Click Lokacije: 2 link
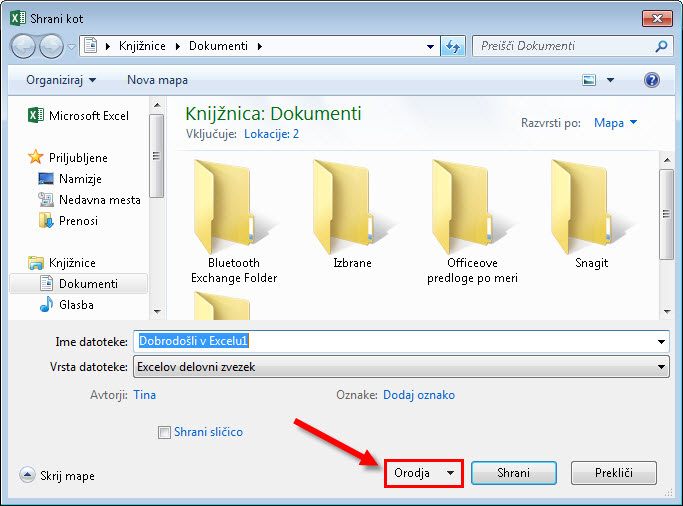 (x=271, y=134)
